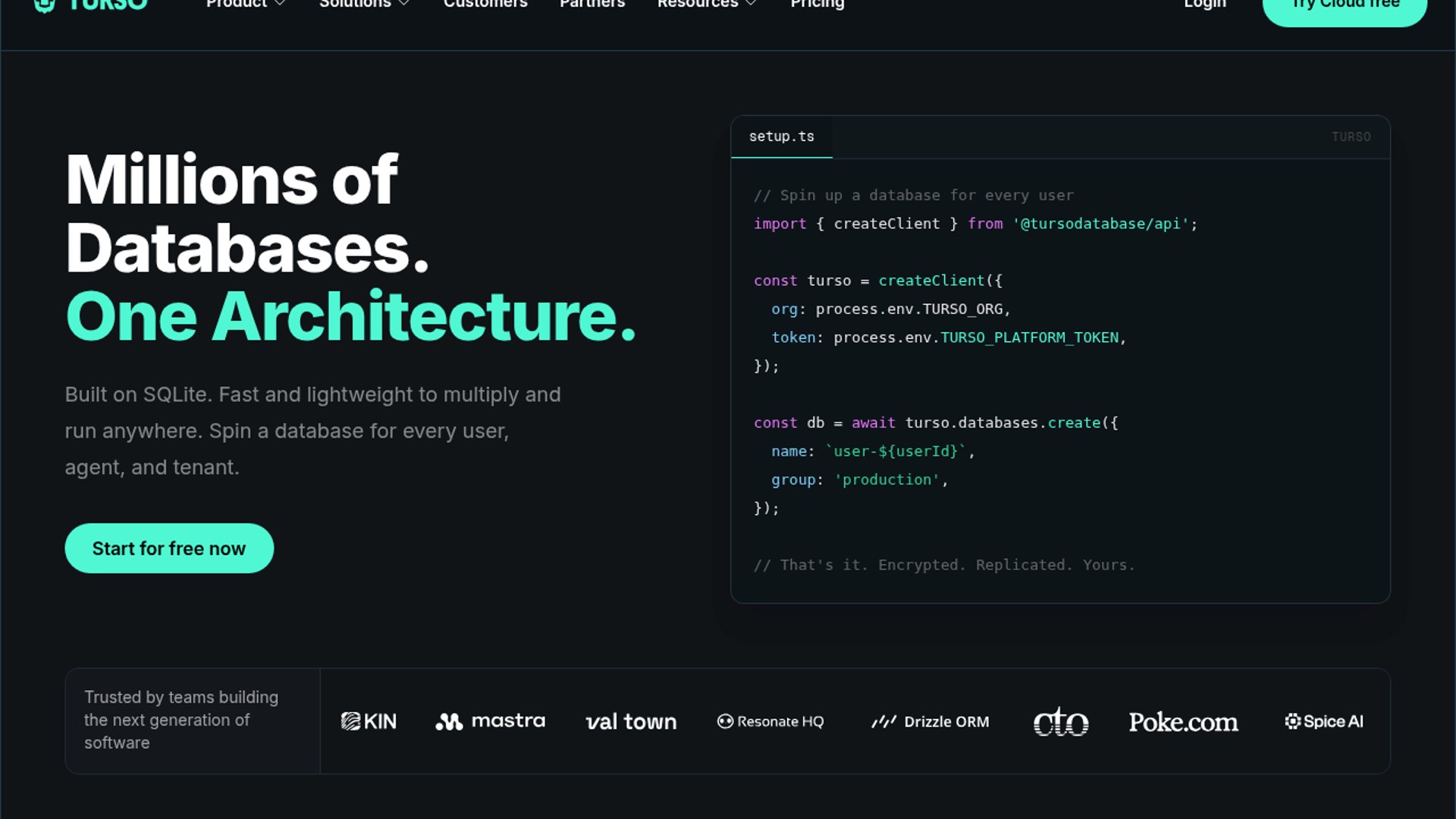Expand the Resources menu chevron

pyautogui.click(x=751, y=4)
